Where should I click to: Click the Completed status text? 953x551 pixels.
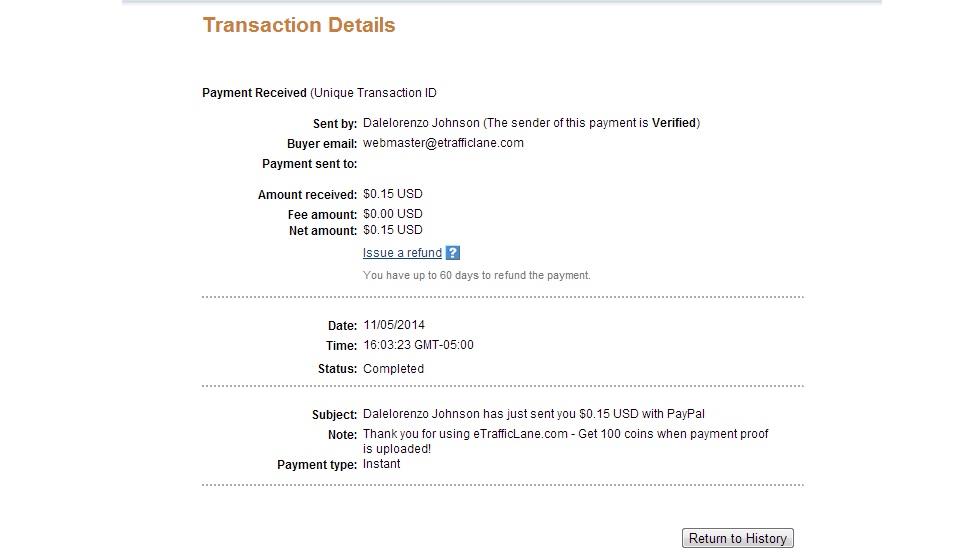[393, 369]
